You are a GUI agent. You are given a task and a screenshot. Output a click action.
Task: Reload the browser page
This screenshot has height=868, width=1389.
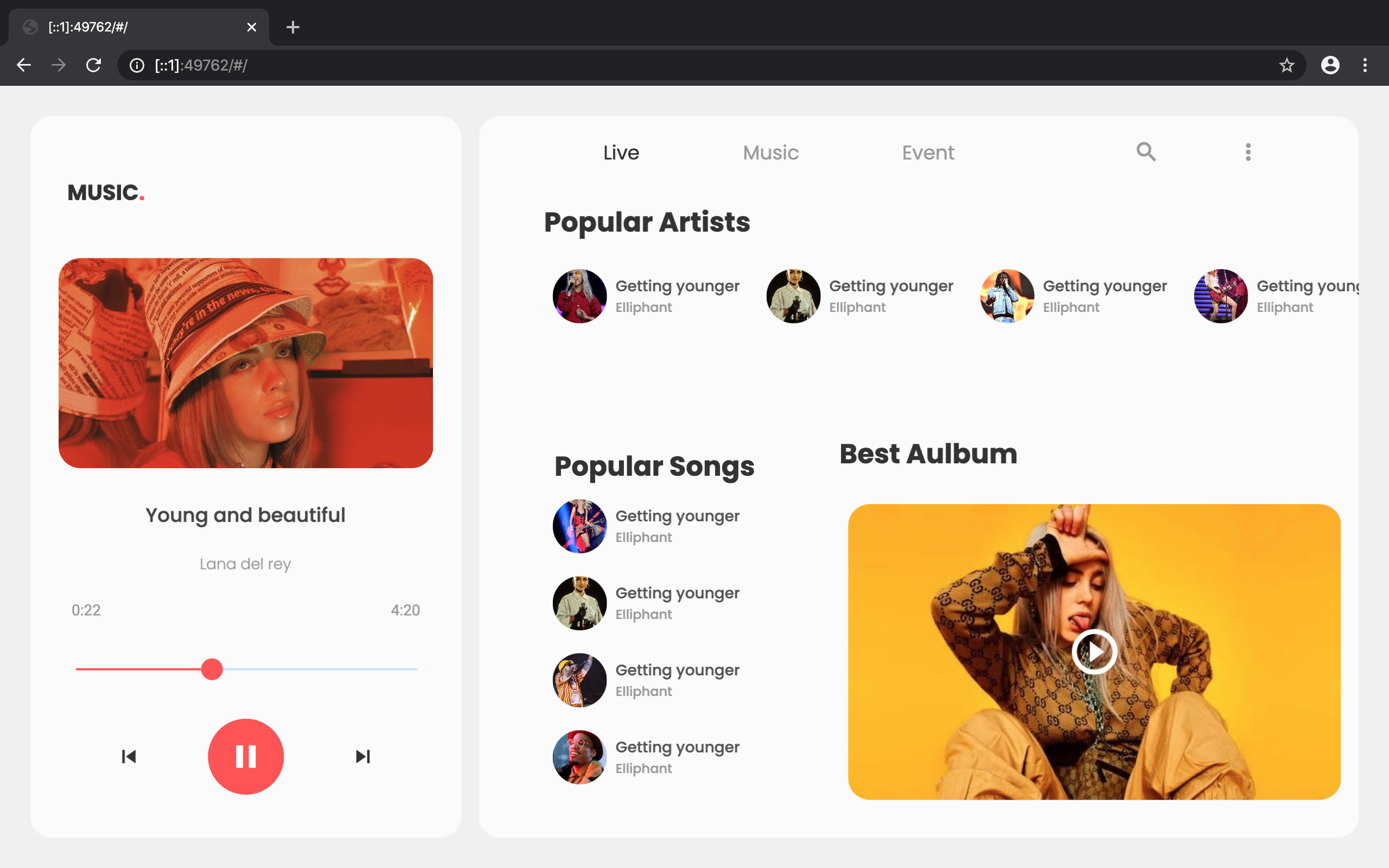coord(93,66)
